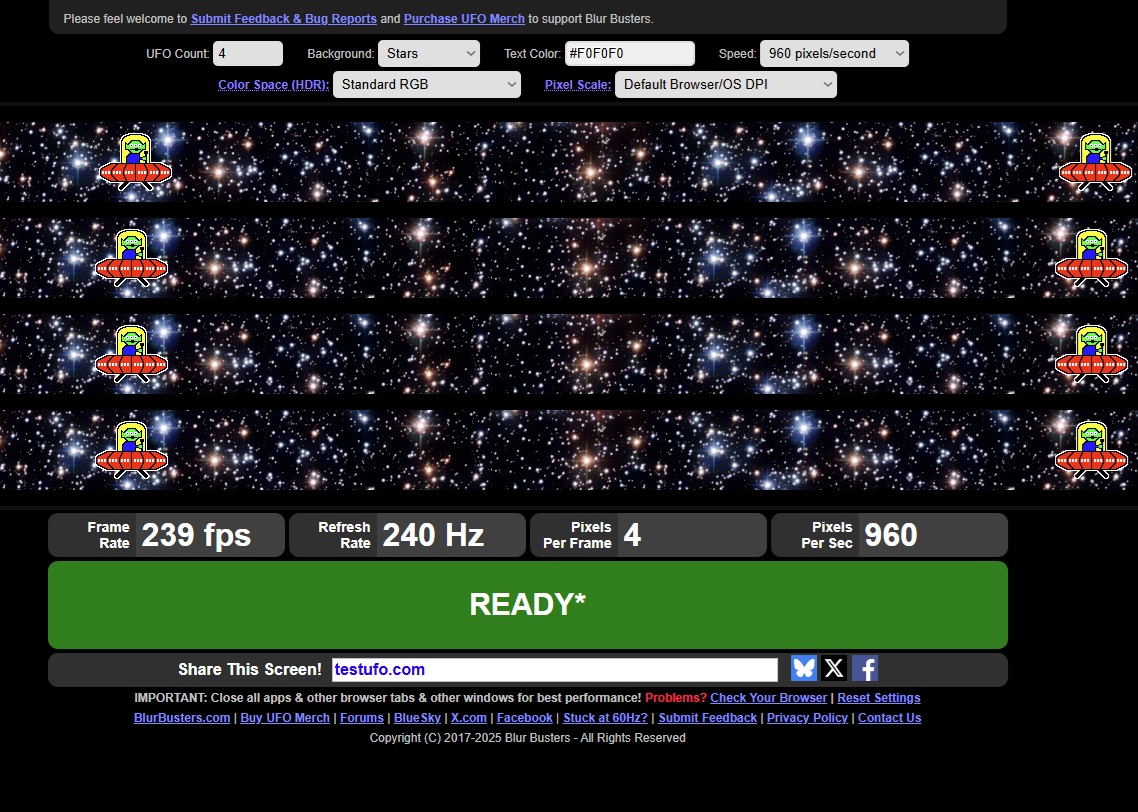Share via the Bluesky butterfly icon
Screen dimensions: 1138x812
tap(804, 668)
